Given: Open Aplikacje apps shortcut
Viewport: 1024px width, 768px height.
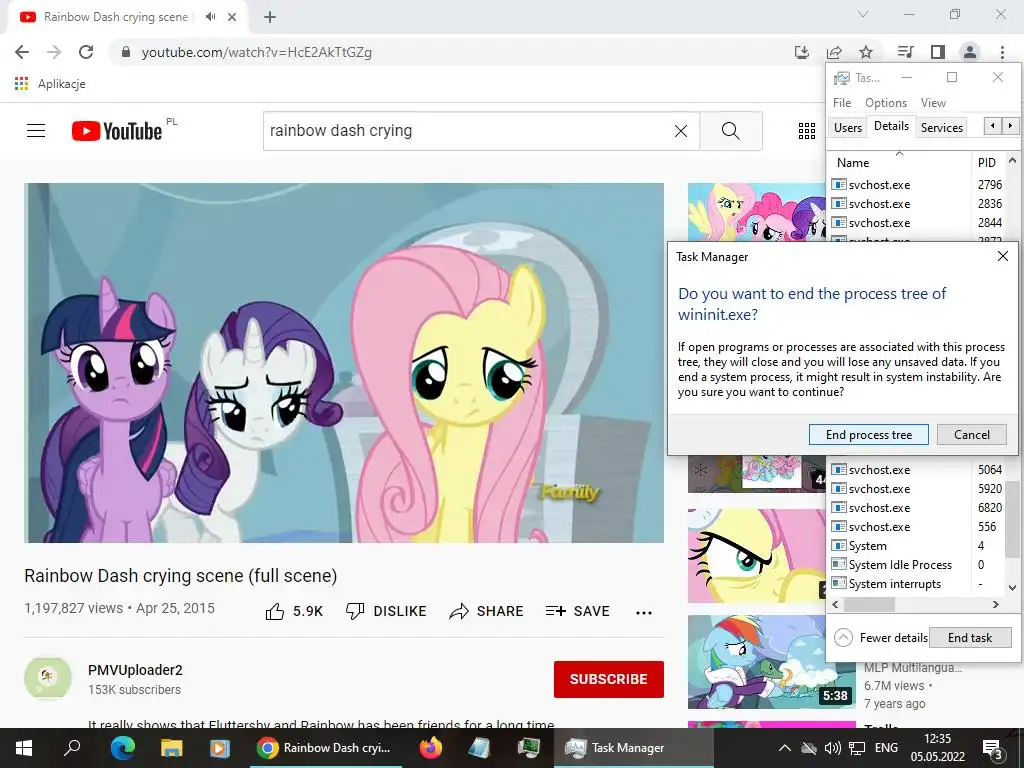Looking at the screenshot, I should click(50, 84).
